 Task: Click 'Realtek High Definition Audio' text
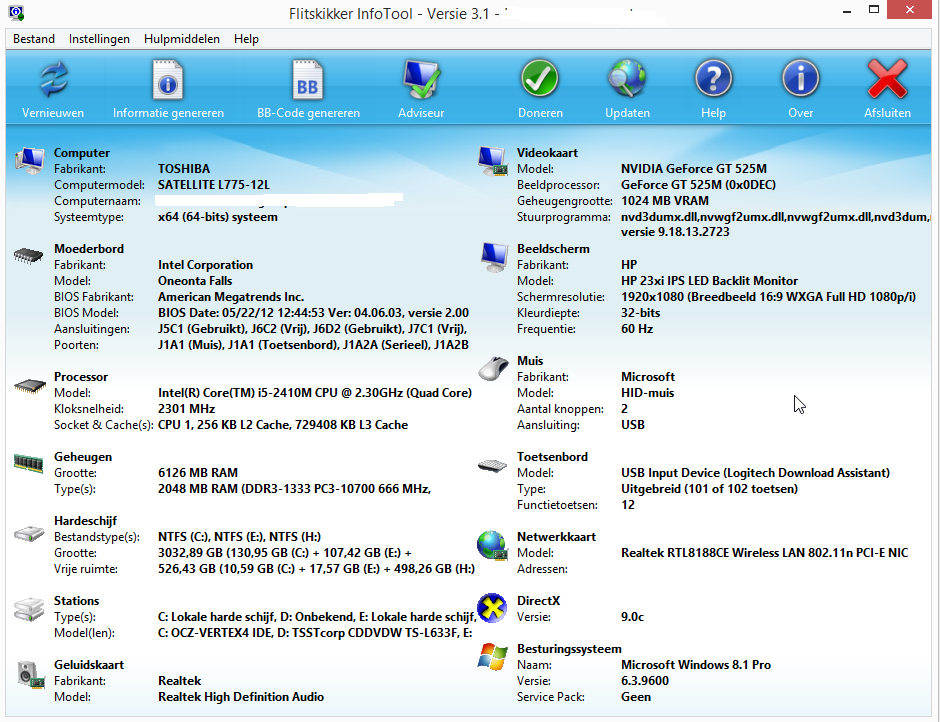pos(241,697)
